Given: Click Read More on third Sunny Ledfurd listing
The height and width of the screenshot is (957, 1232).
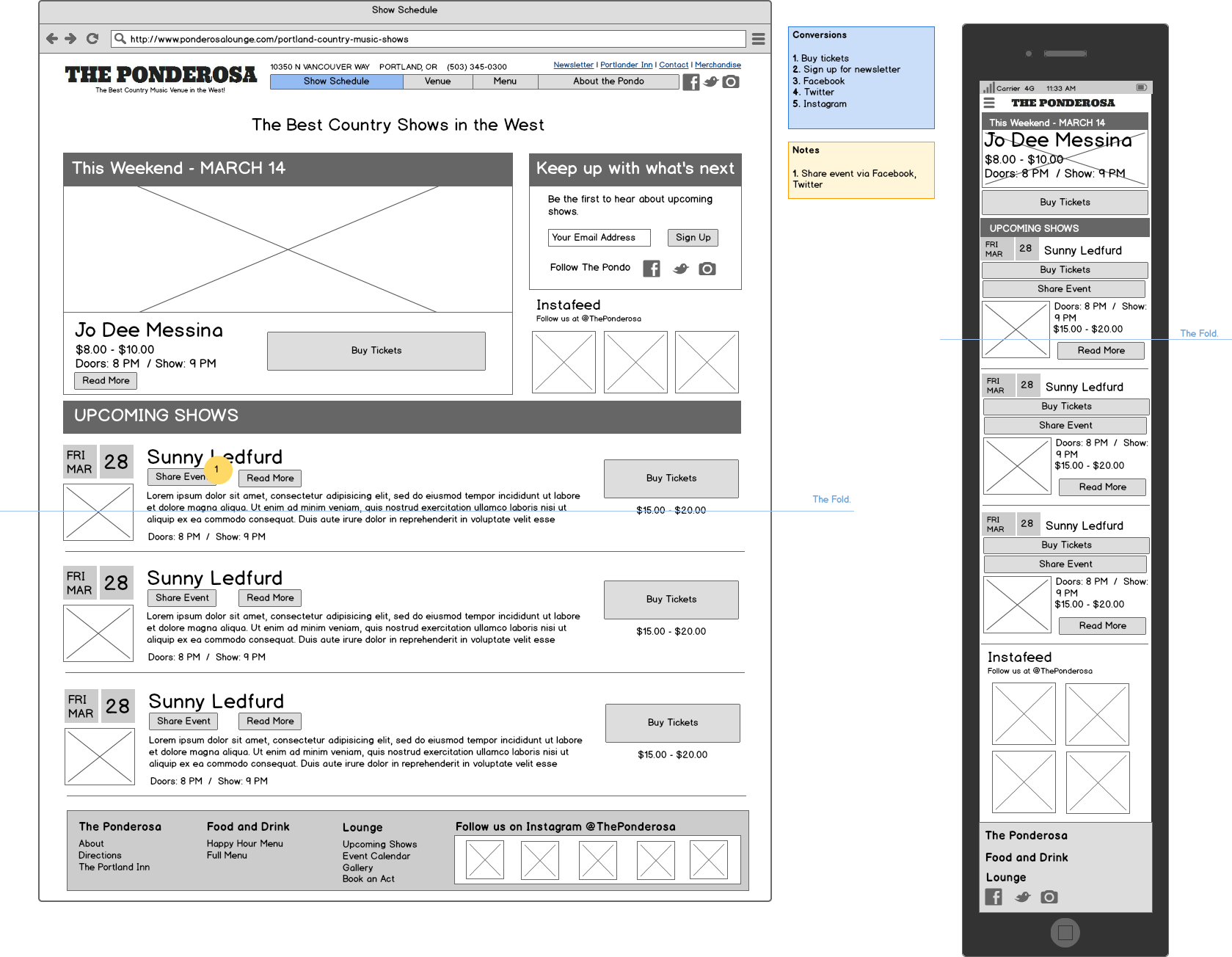Looking at the screenshot, I should tap(270, 721).
